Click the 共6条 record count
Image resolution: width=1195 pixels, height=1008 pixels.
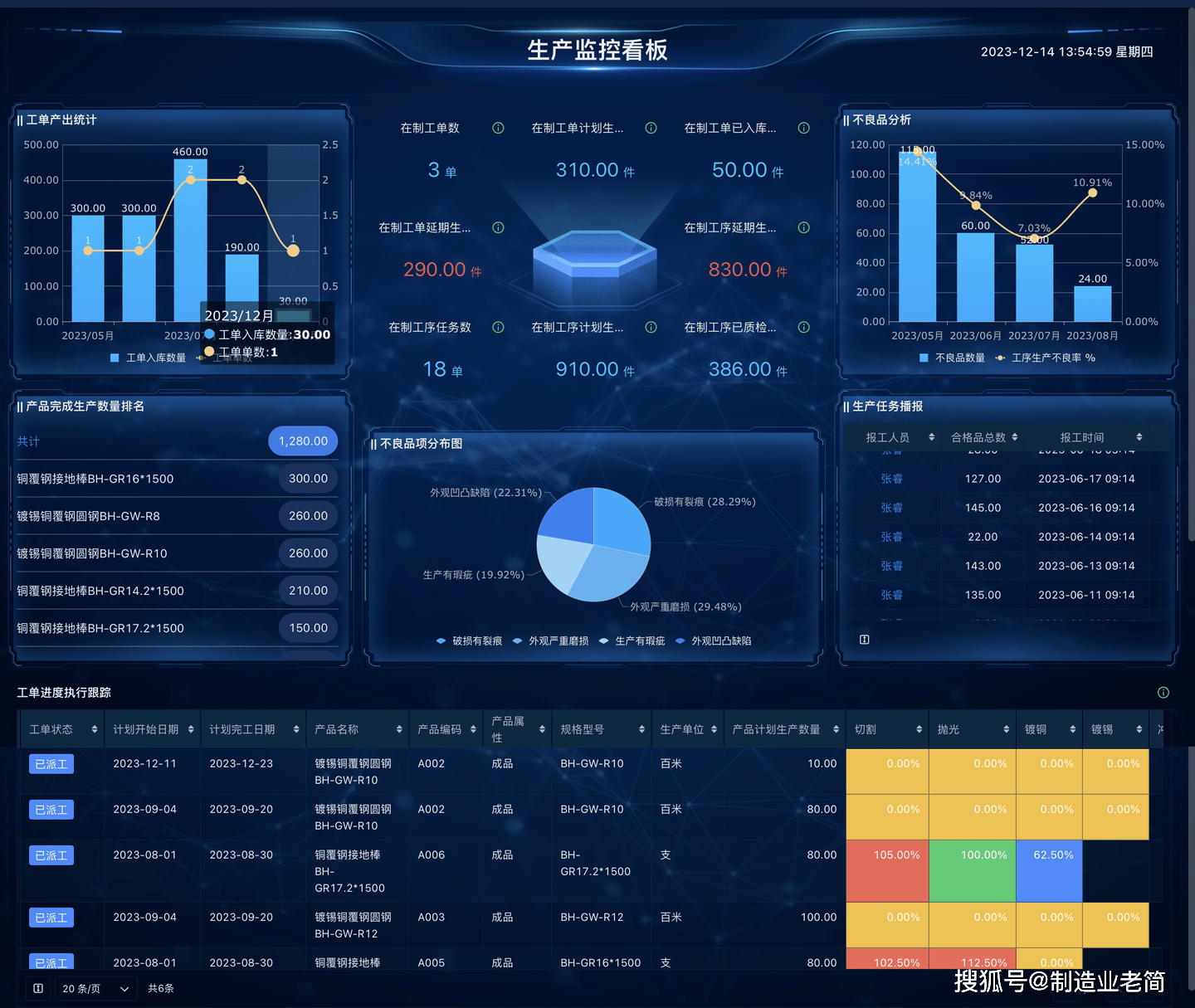click(x=161, y=988)
